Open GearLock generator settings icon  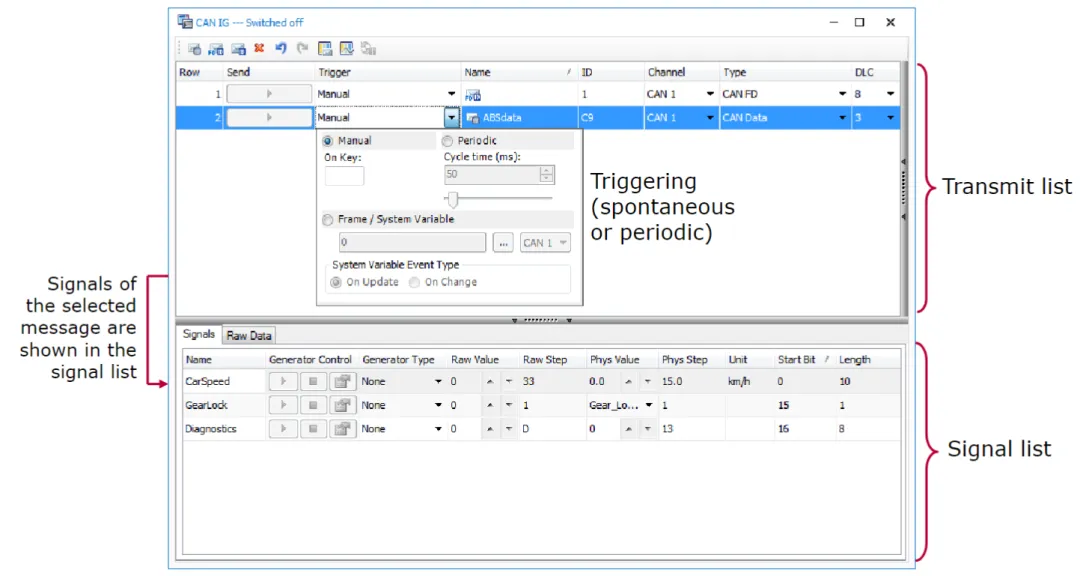coord(342,405)
